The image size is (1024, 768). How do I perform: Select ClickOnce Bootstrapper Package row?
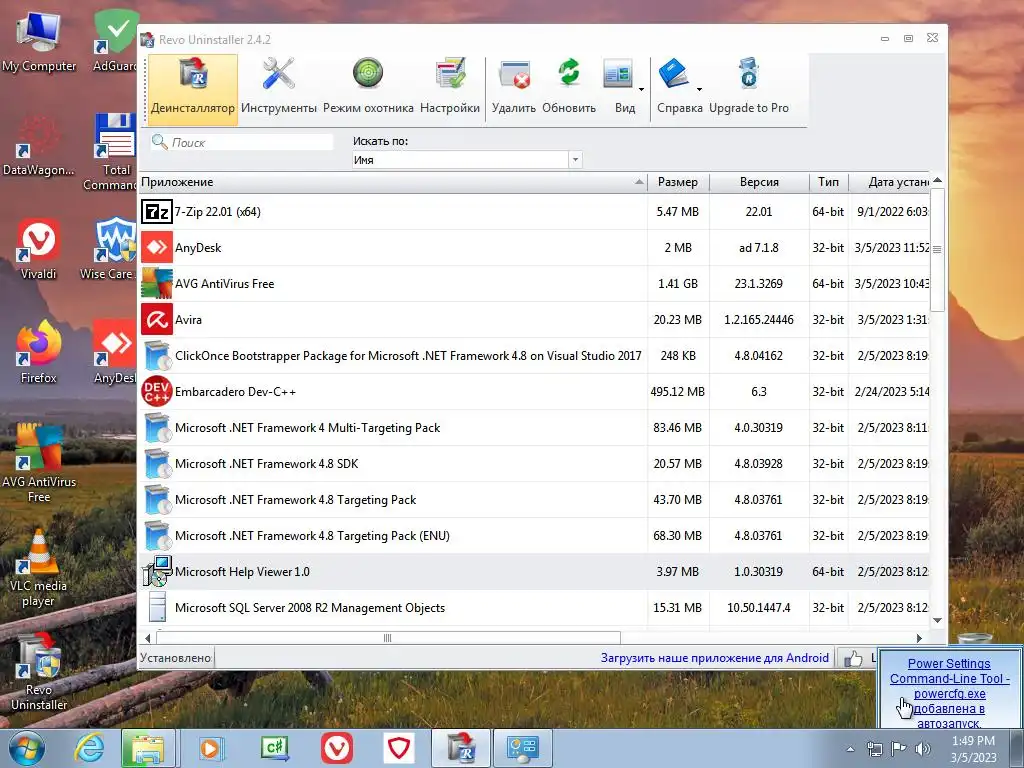(x=534, y=355)
